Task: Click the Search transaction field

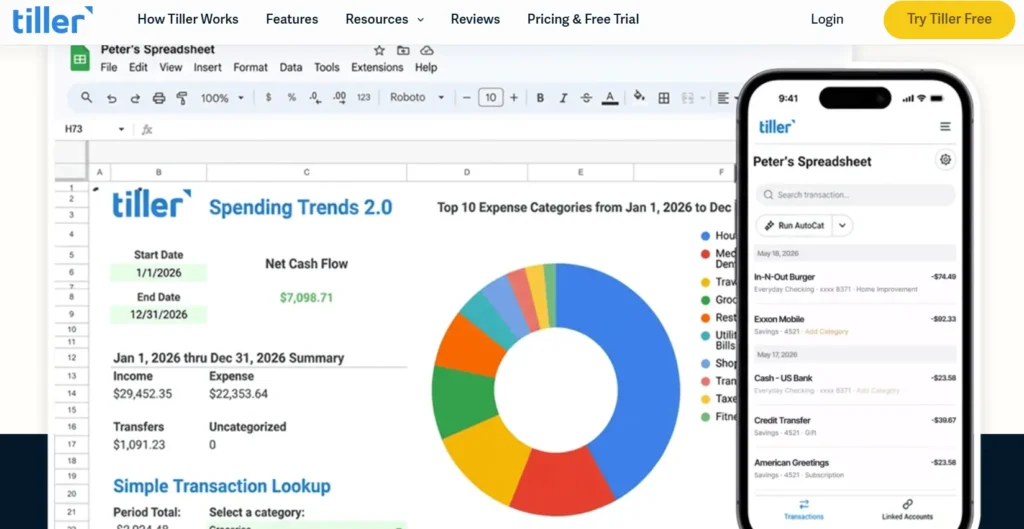Action: pyautogui.click(x=856, y=195)
